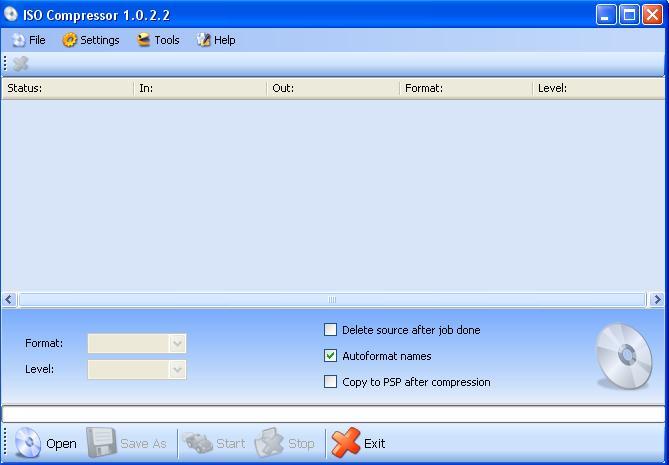Click the progress bar field

(333, 414)
